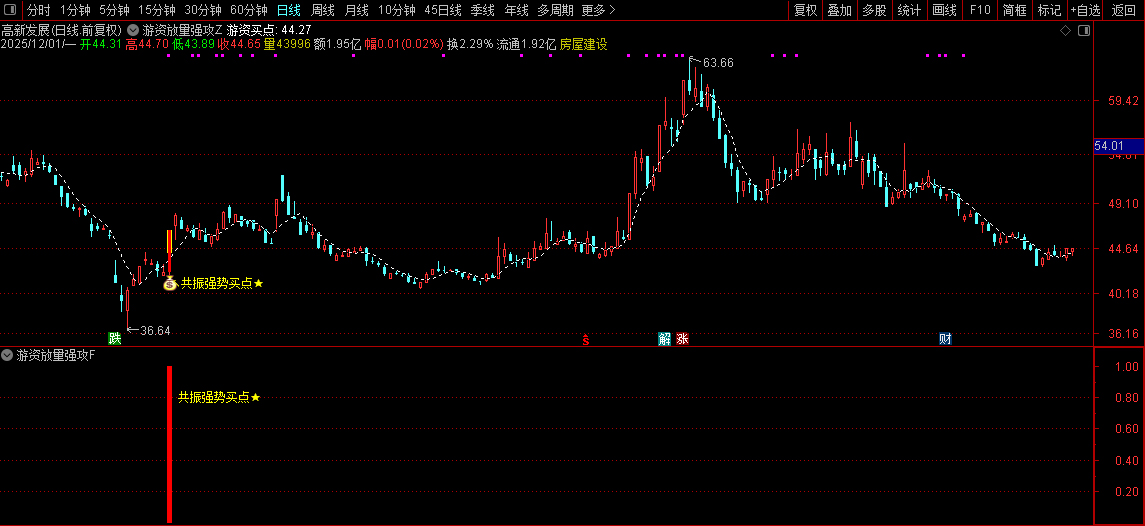Expand the 更多 period options

pos(598,10)
